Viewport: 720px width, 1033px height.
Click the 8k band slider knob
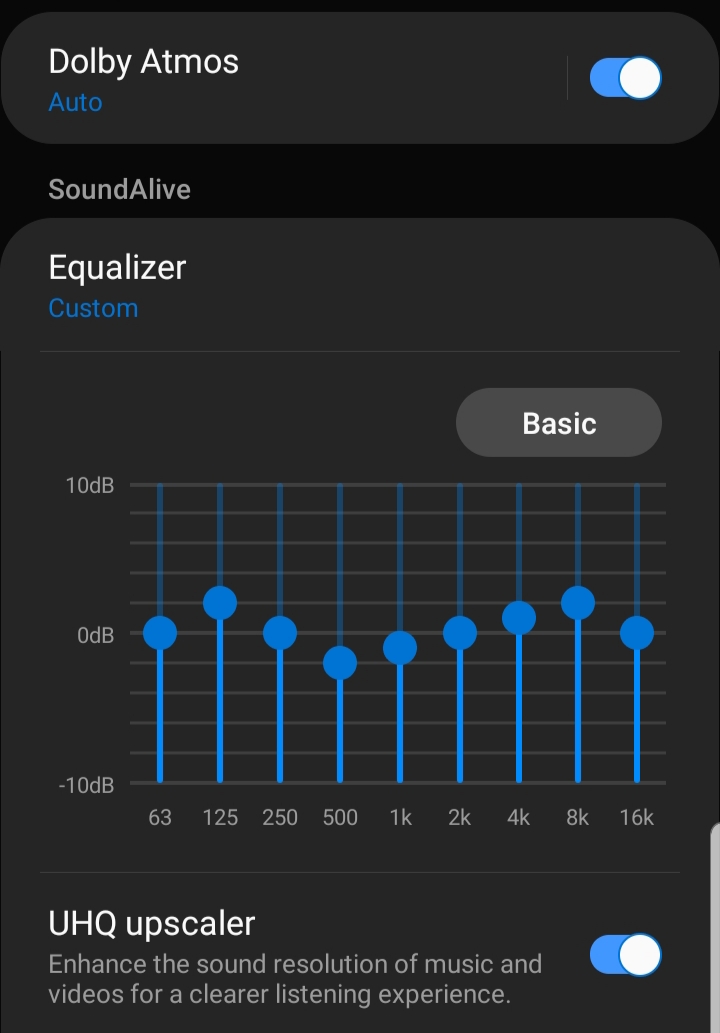point(578,603)
